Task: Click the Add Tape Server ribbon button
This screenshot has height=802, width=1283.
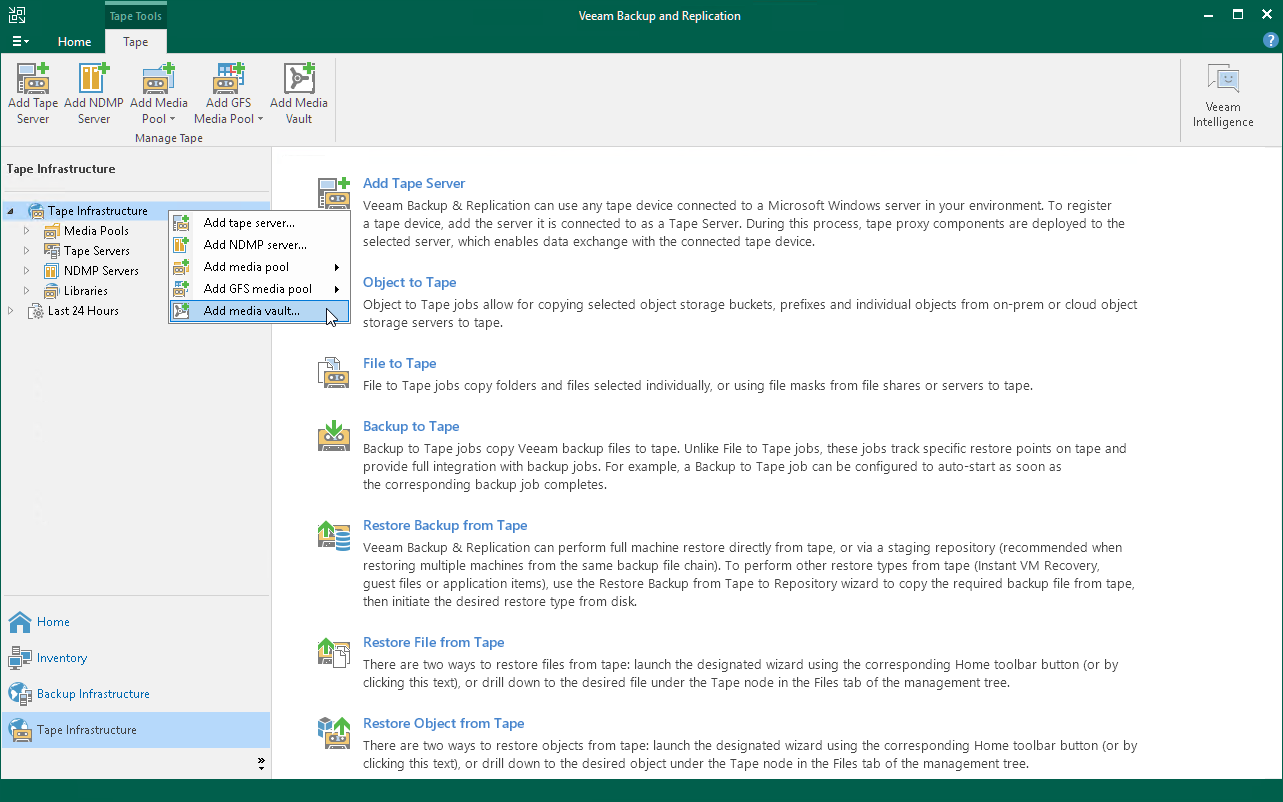Action: click(33, 94)
